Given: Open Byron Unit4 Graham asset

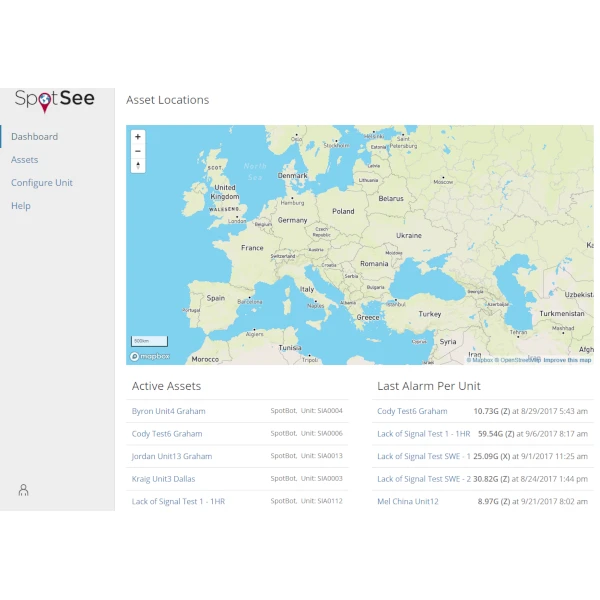Looking at the screenshot, I should tap(168, 411).
